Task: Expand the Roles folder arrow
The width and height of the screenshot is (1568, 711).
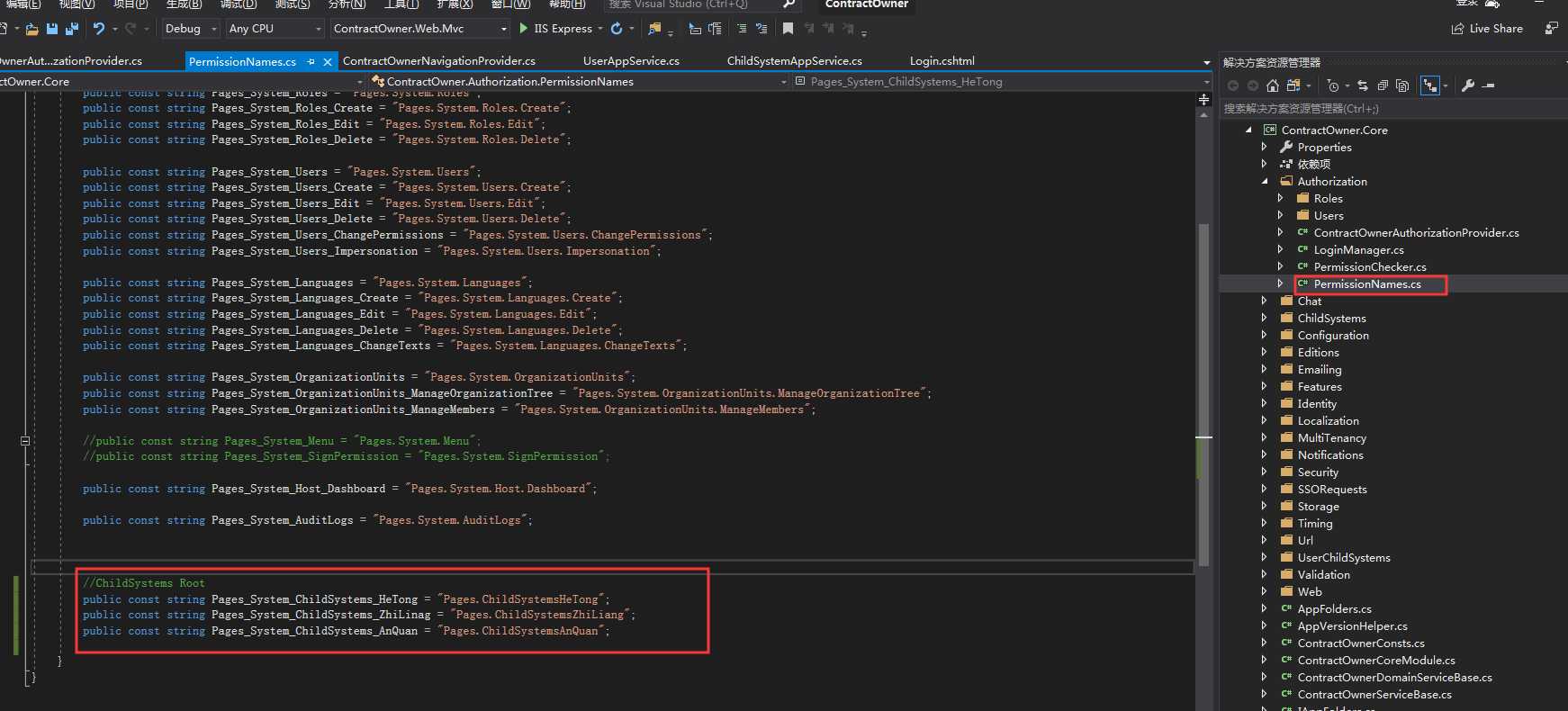Action: [x=1281, y=198]
